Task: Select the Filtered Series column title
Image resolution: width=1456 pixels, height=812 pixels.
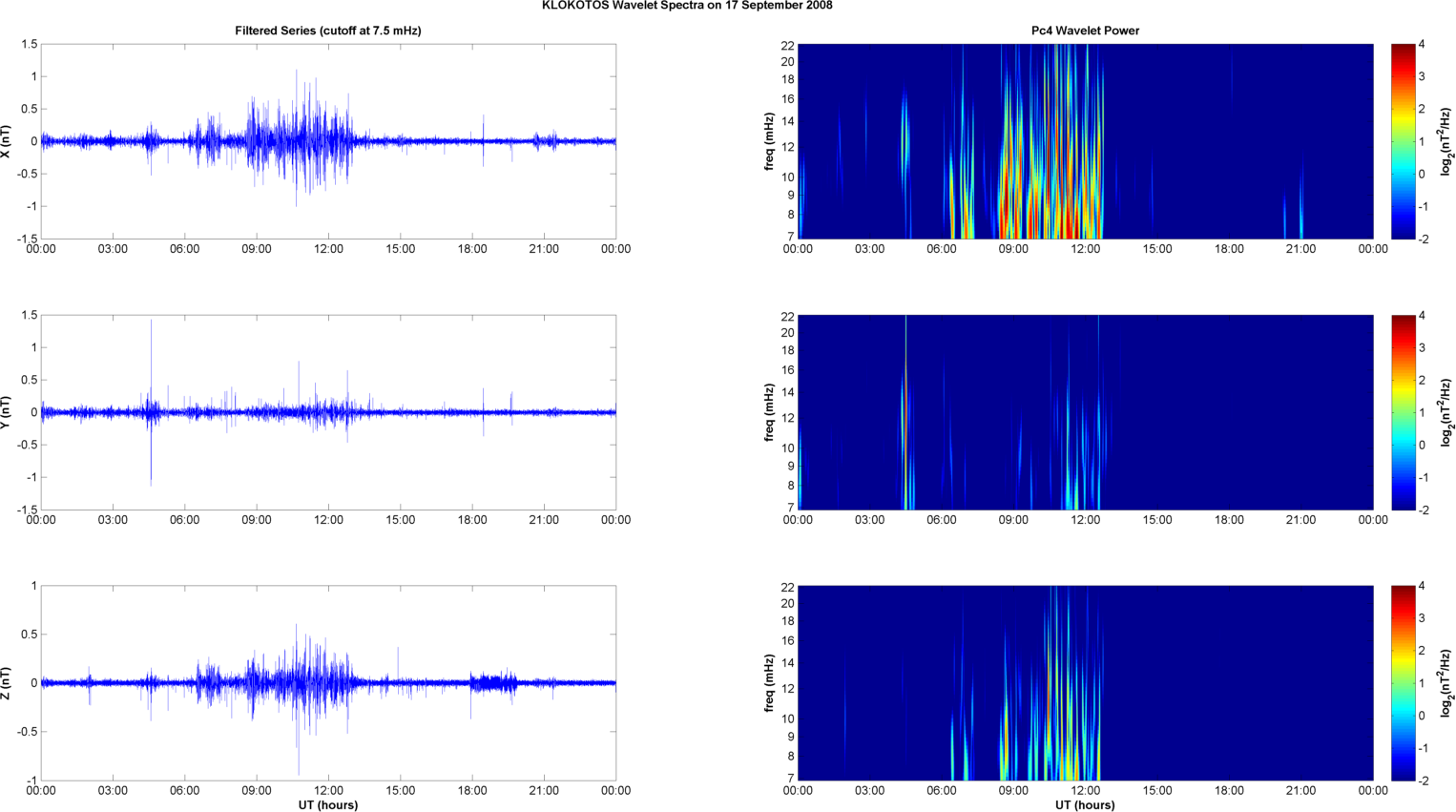Action: point(327,31)
